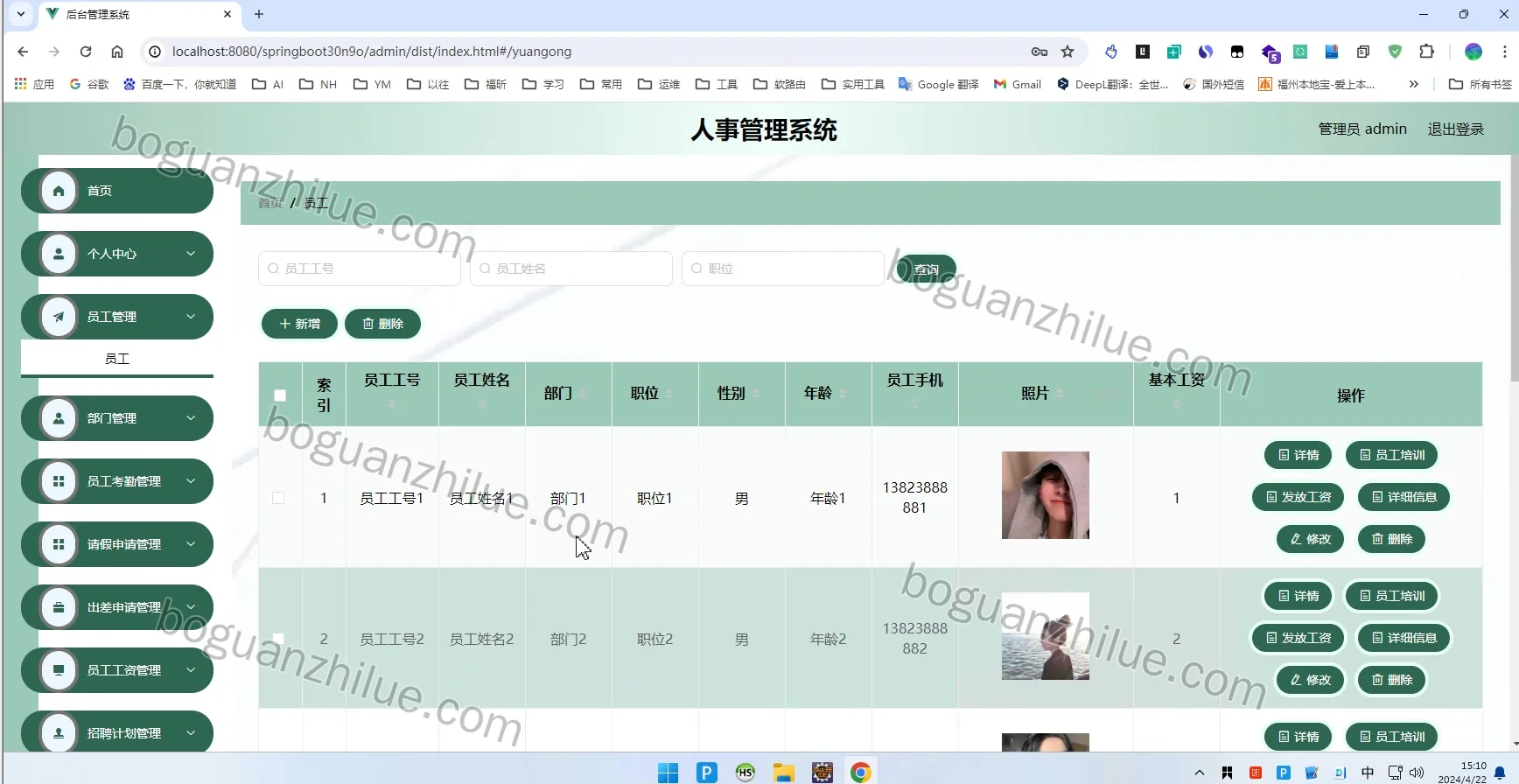This screenshot has width=1519, height=784.
Task: Toggle the select-all checkbox in the table header
Action: pyautogui.click(x=280, y=395)
